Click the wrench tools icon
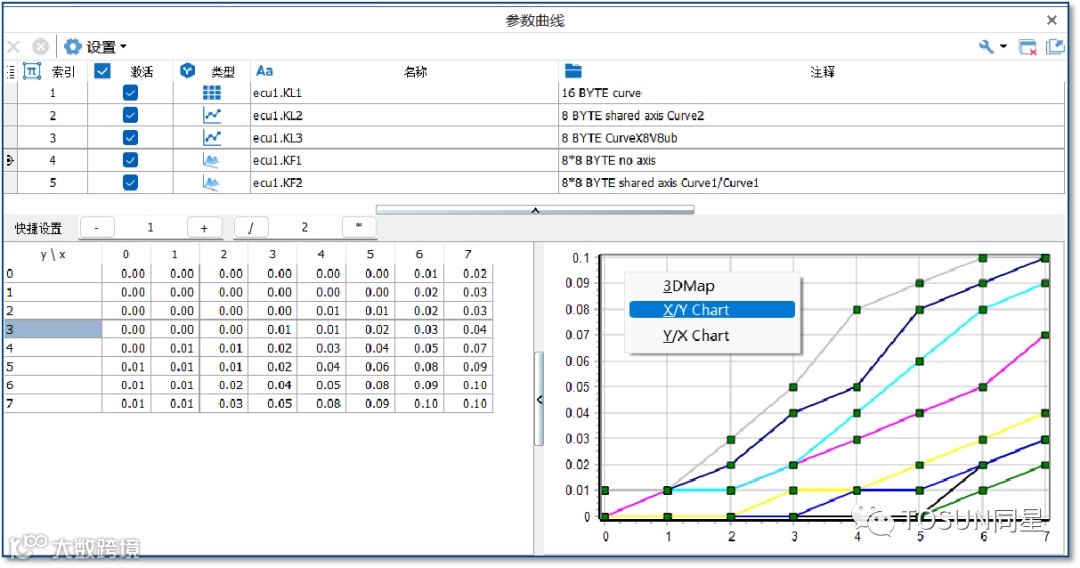Viewport: 1080px width, 568px height. coord(986,46)
